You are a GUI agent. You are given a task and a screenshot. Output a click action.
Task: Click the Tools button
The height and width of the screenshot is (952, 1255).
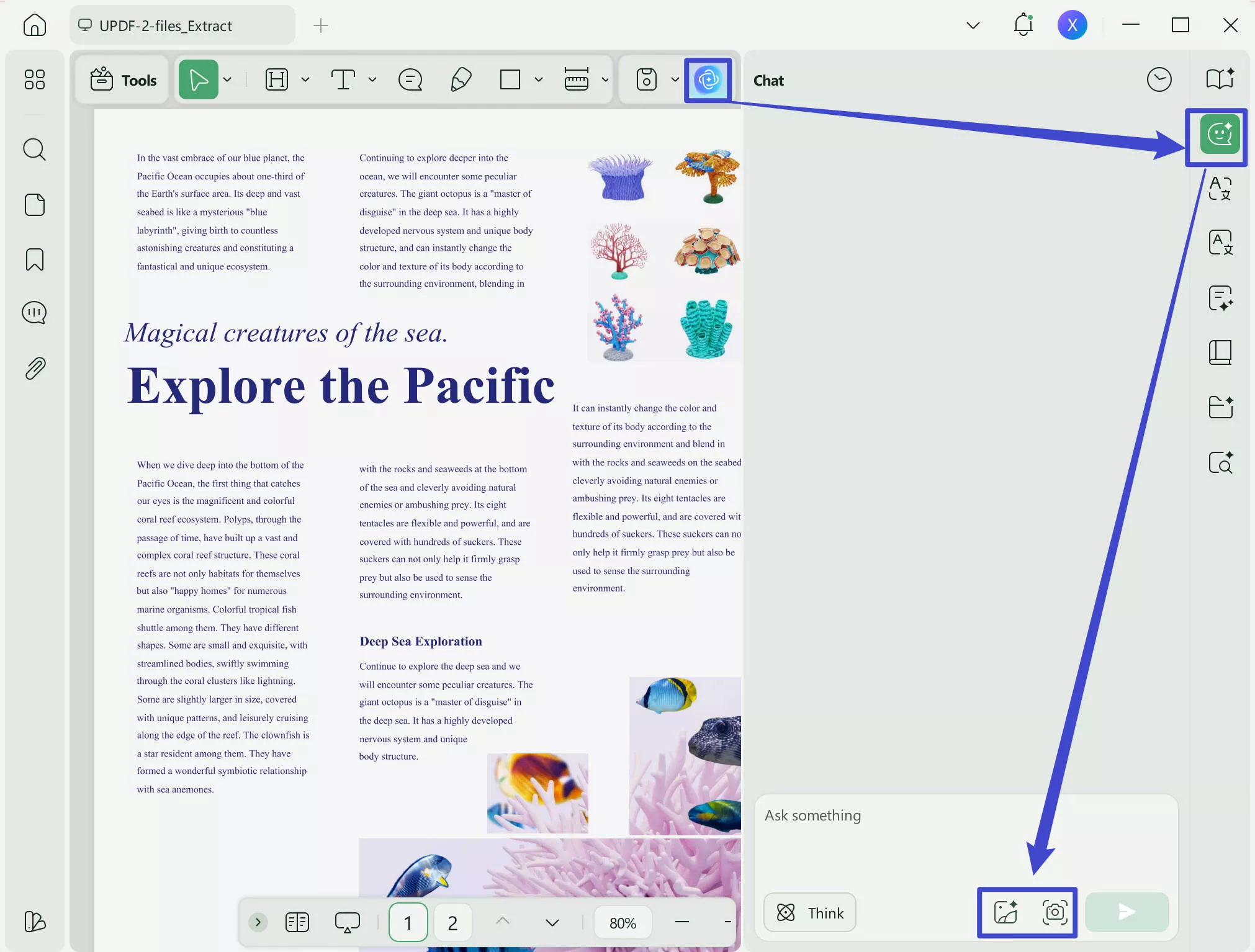click(x=123, y=80)
